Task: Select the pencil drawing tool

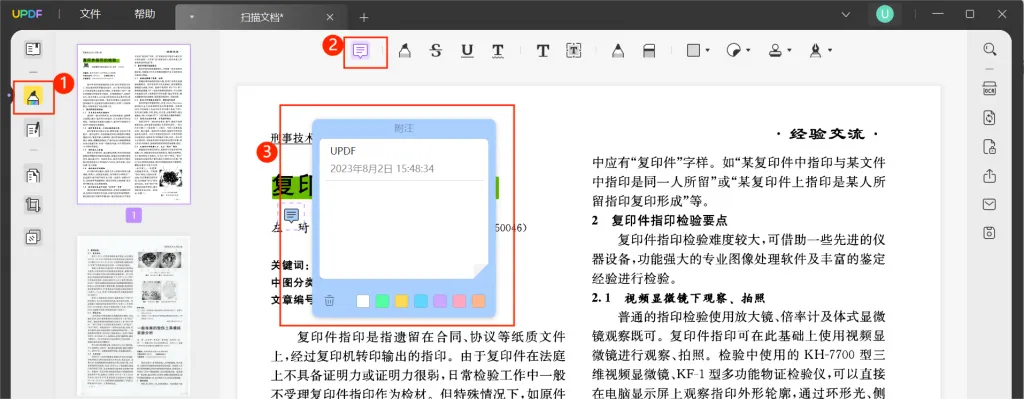Action: tap(618, 50)
